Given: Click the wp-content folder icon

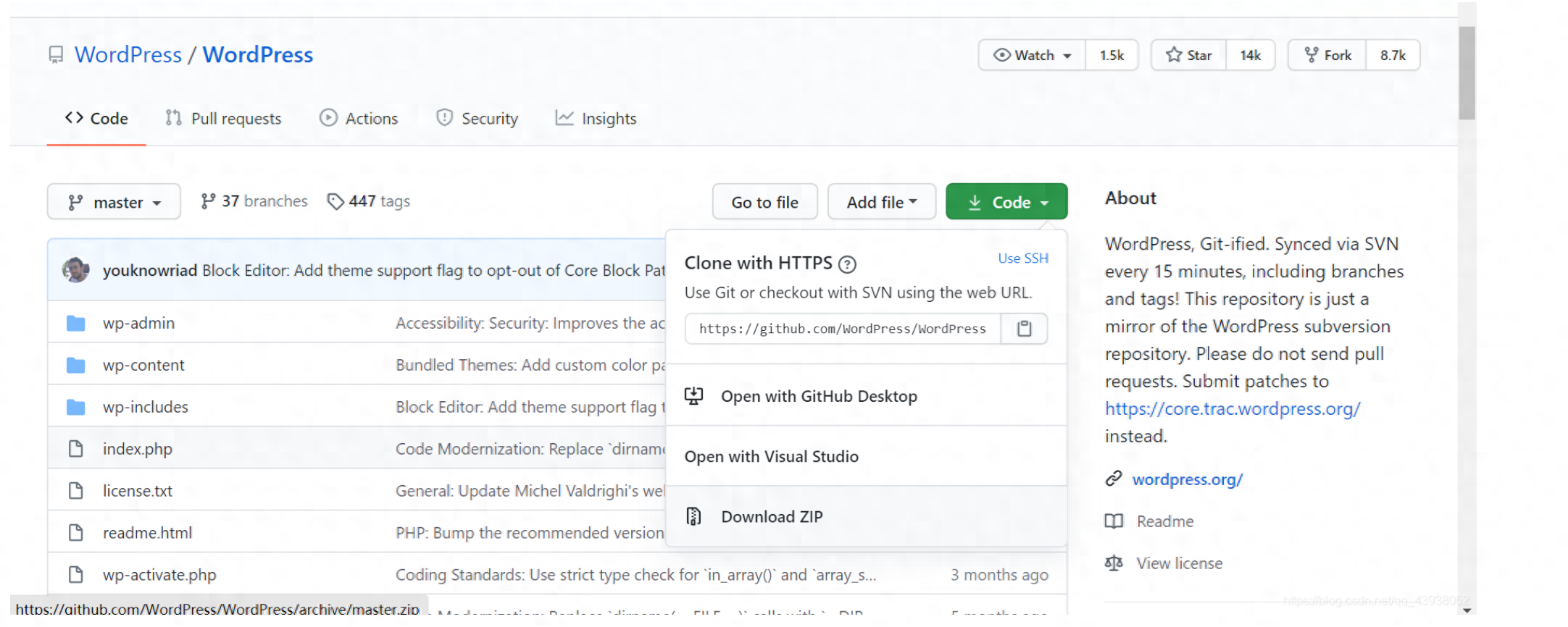Looking at the screenshot, I should (x=75, y=365).
